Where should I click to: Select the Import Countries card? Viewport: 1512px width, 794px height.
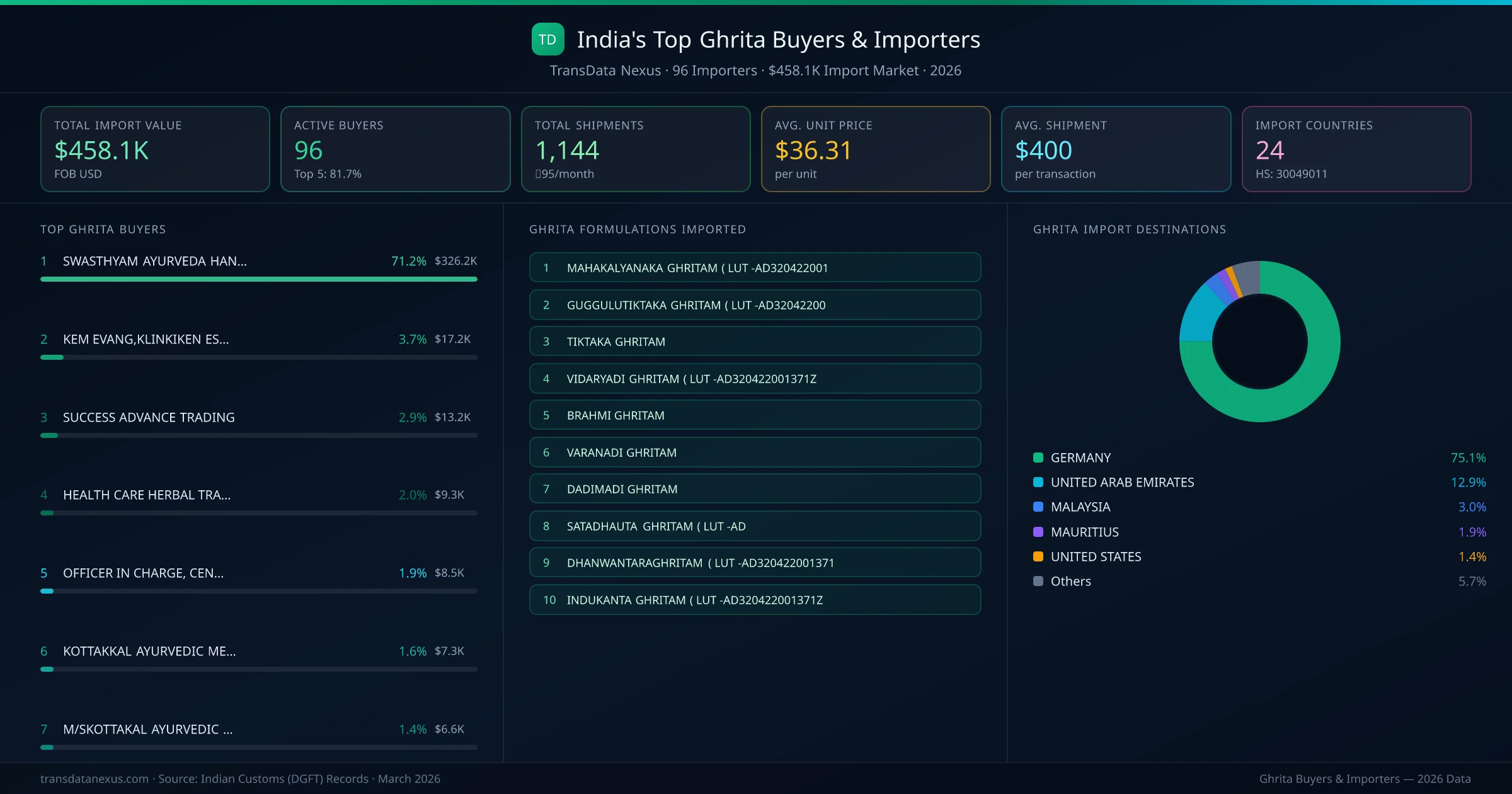tap(1356, 149)
